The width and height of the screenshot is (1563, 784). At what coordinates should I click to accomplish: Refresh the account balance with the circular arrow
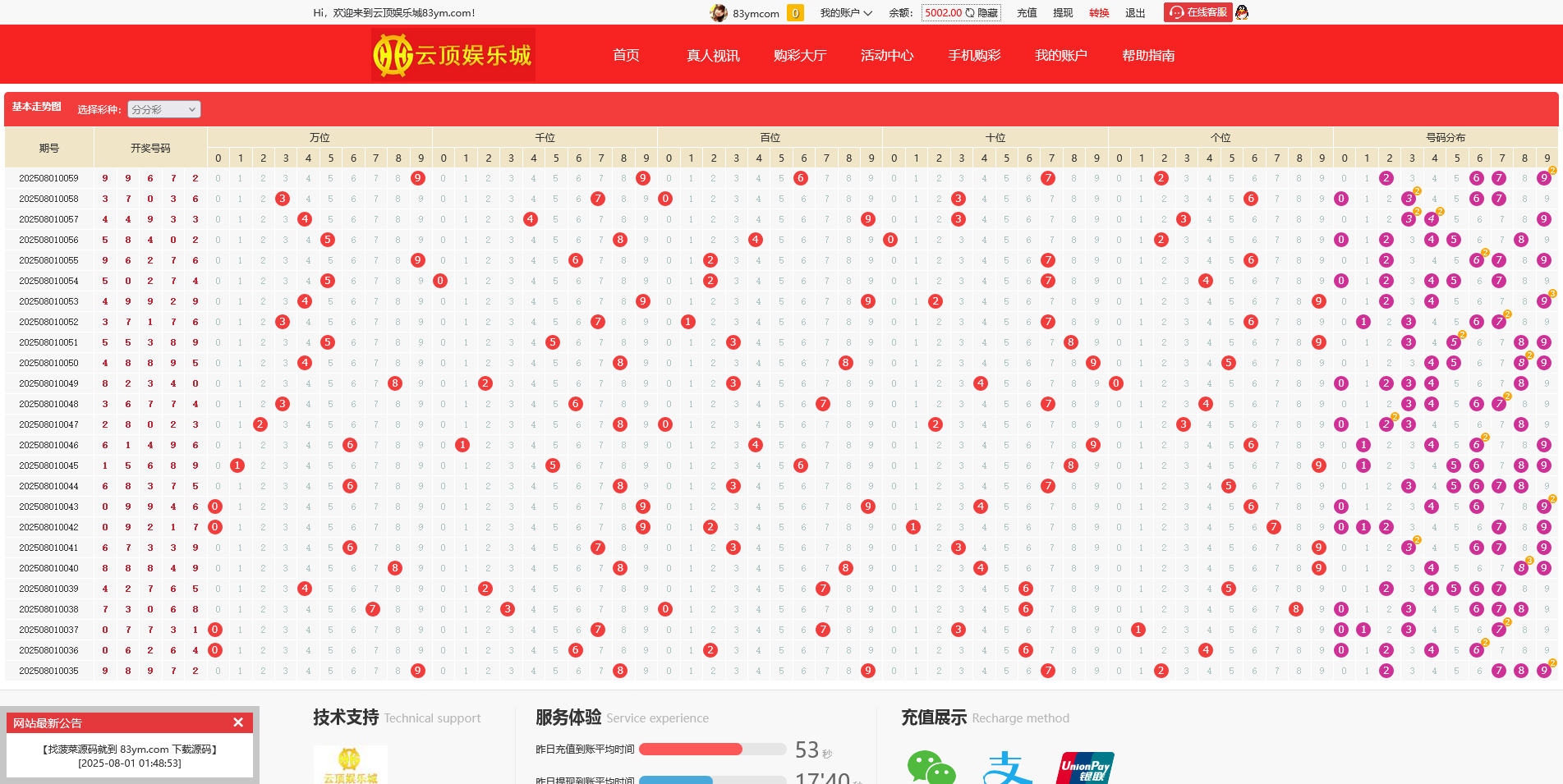point(970,13)
